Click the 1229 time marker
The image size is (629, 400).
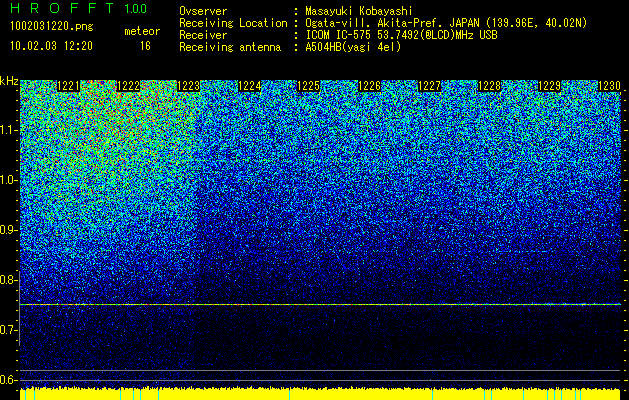click(549, 86)
